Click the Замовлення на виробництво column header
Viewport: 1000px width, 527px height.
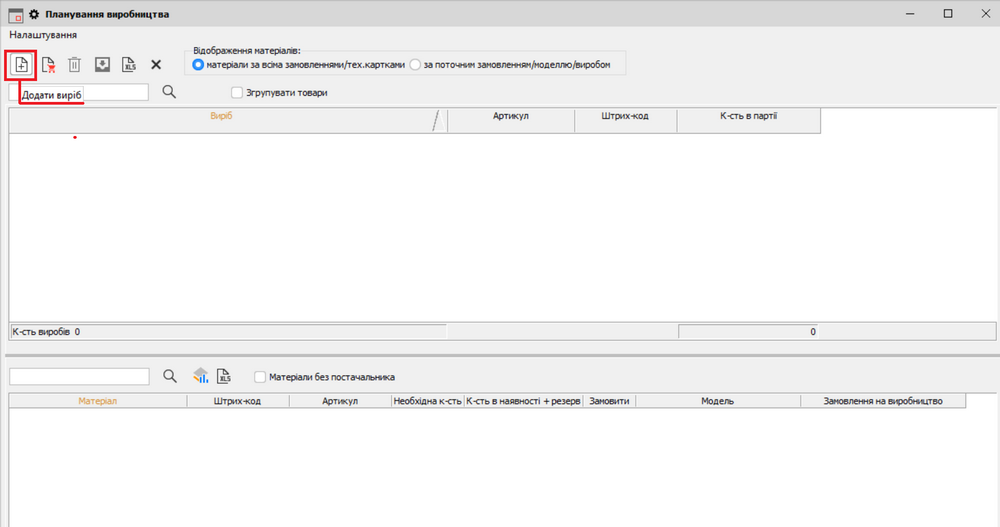883,401
